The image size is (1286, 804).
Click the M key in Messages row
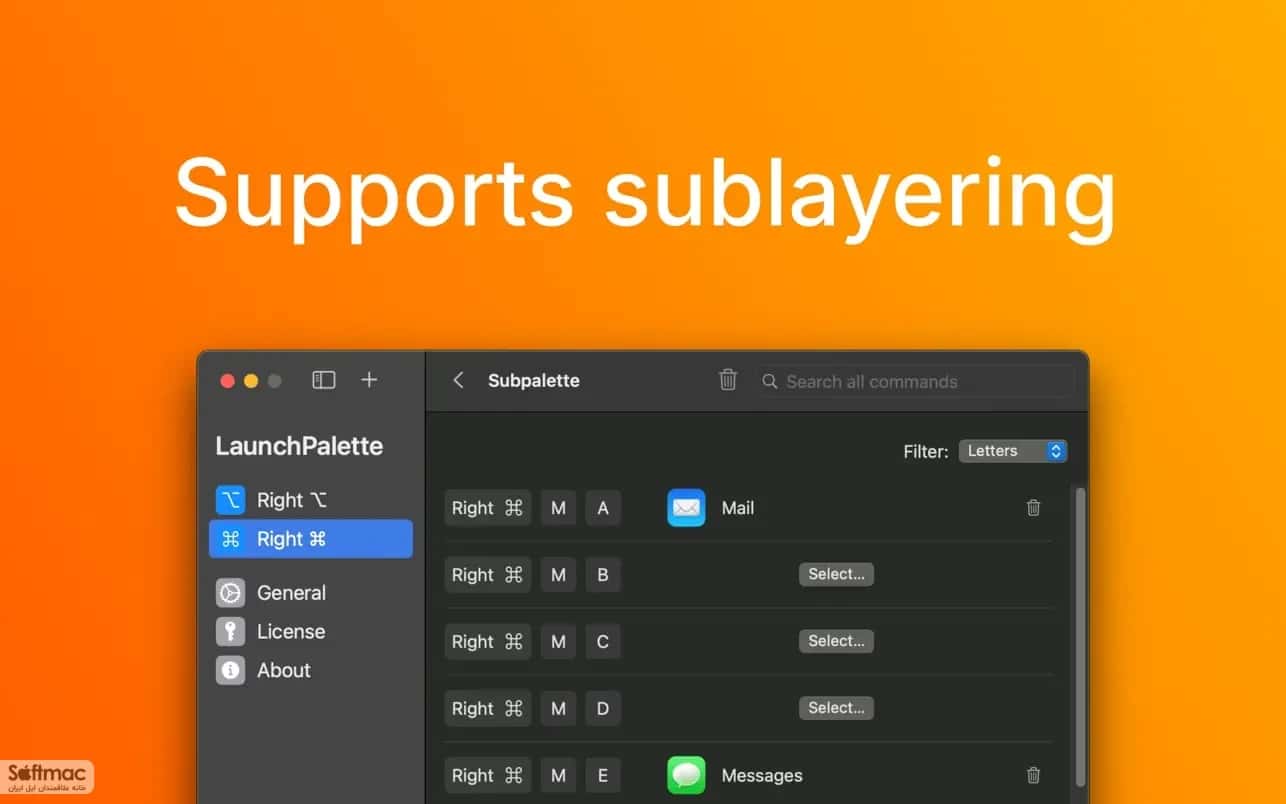click(559, 776)
